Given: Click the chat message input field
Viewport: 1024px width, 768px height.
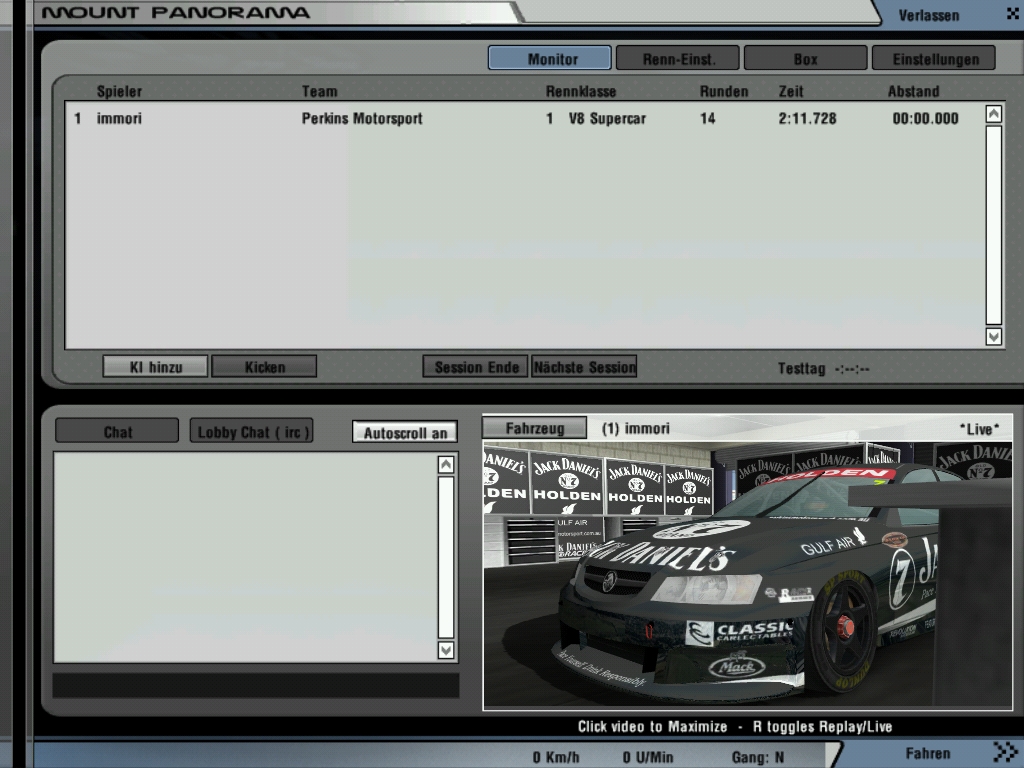Looking at the screenshot, I should pos(256,685).
